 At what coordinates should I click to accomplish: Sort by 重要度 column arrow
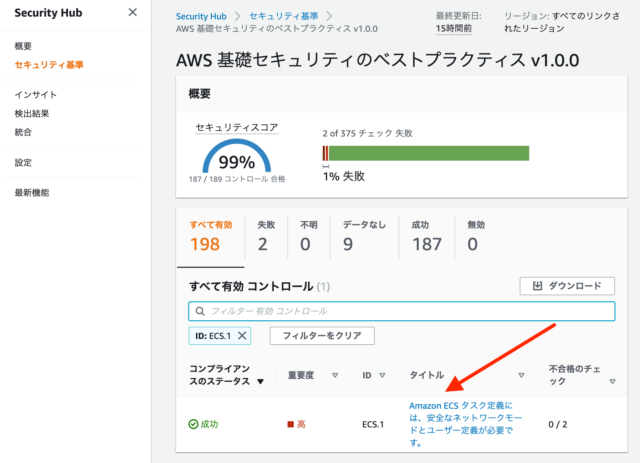(335, 375)
